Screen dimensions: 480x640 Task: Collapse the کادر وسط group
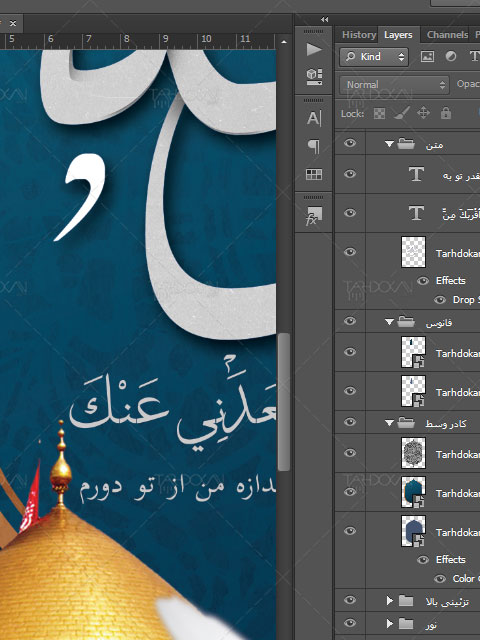coord(389,423)
